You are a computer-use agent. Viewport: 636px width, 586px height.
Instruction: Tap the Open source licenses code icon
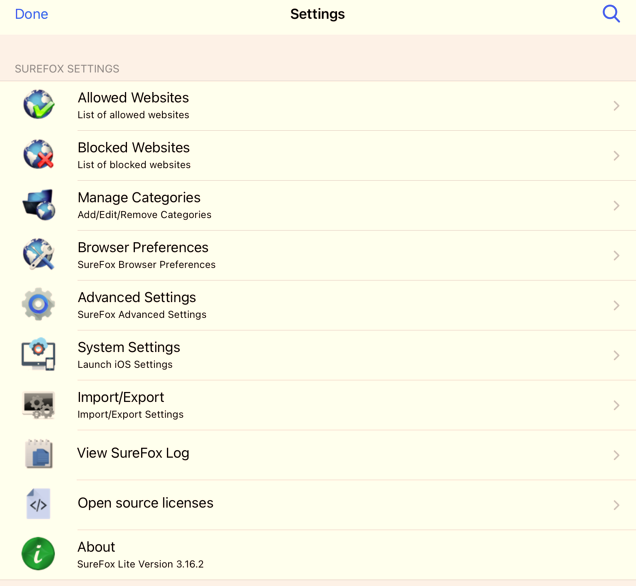coord(38,505)
